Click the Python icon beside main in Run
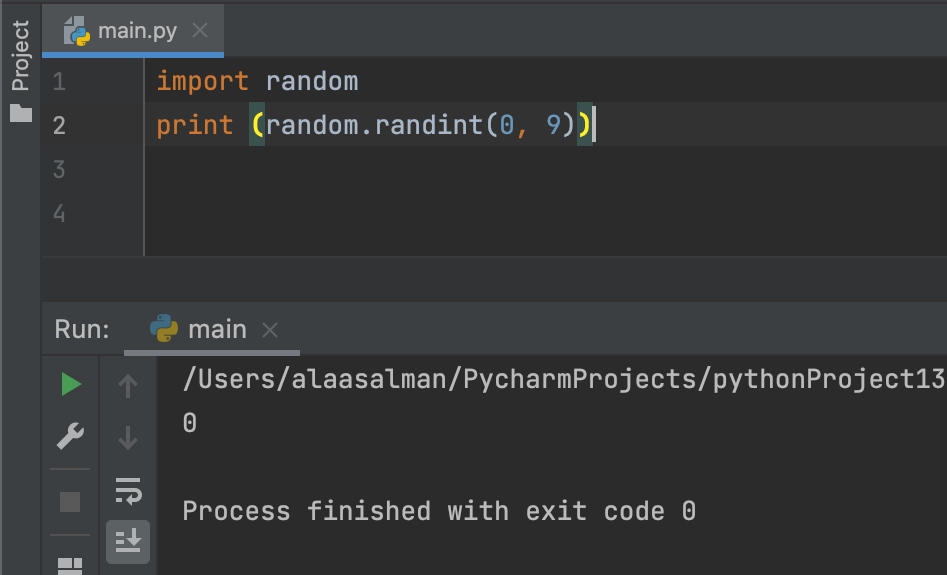 point(164,329)
